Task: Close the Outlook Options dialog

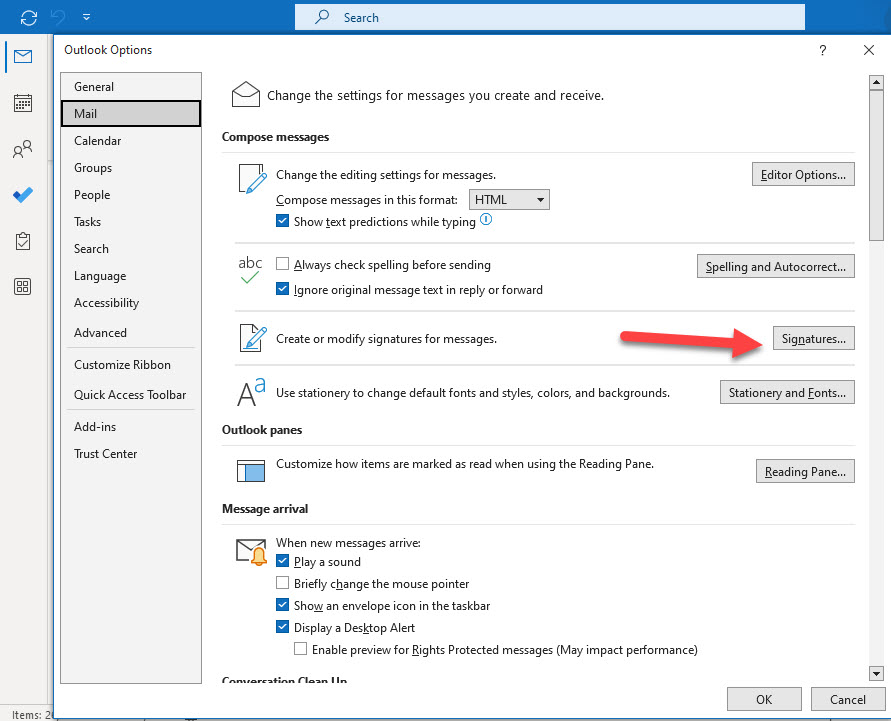Action: pyautogui.click(x=869, y=50)
